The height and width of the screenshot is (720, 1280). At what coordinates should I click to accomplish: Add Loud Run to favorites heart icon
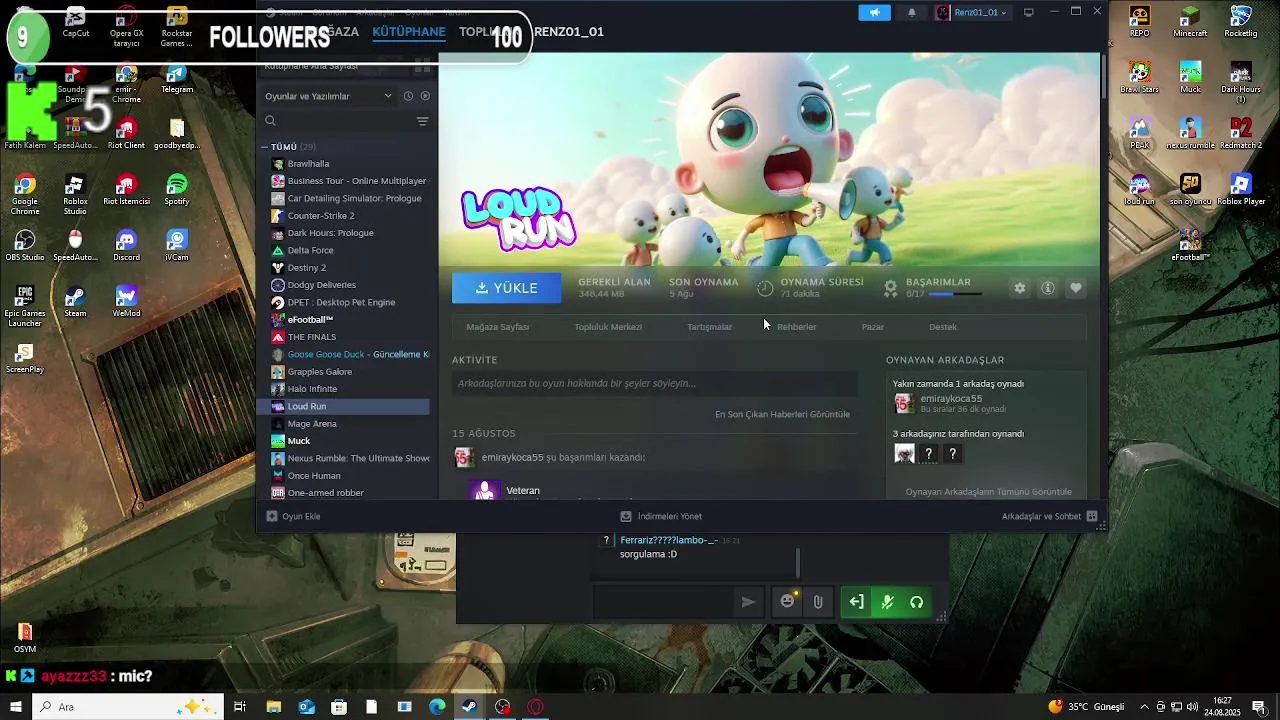pyautogui.click(x=1076, y=288)
